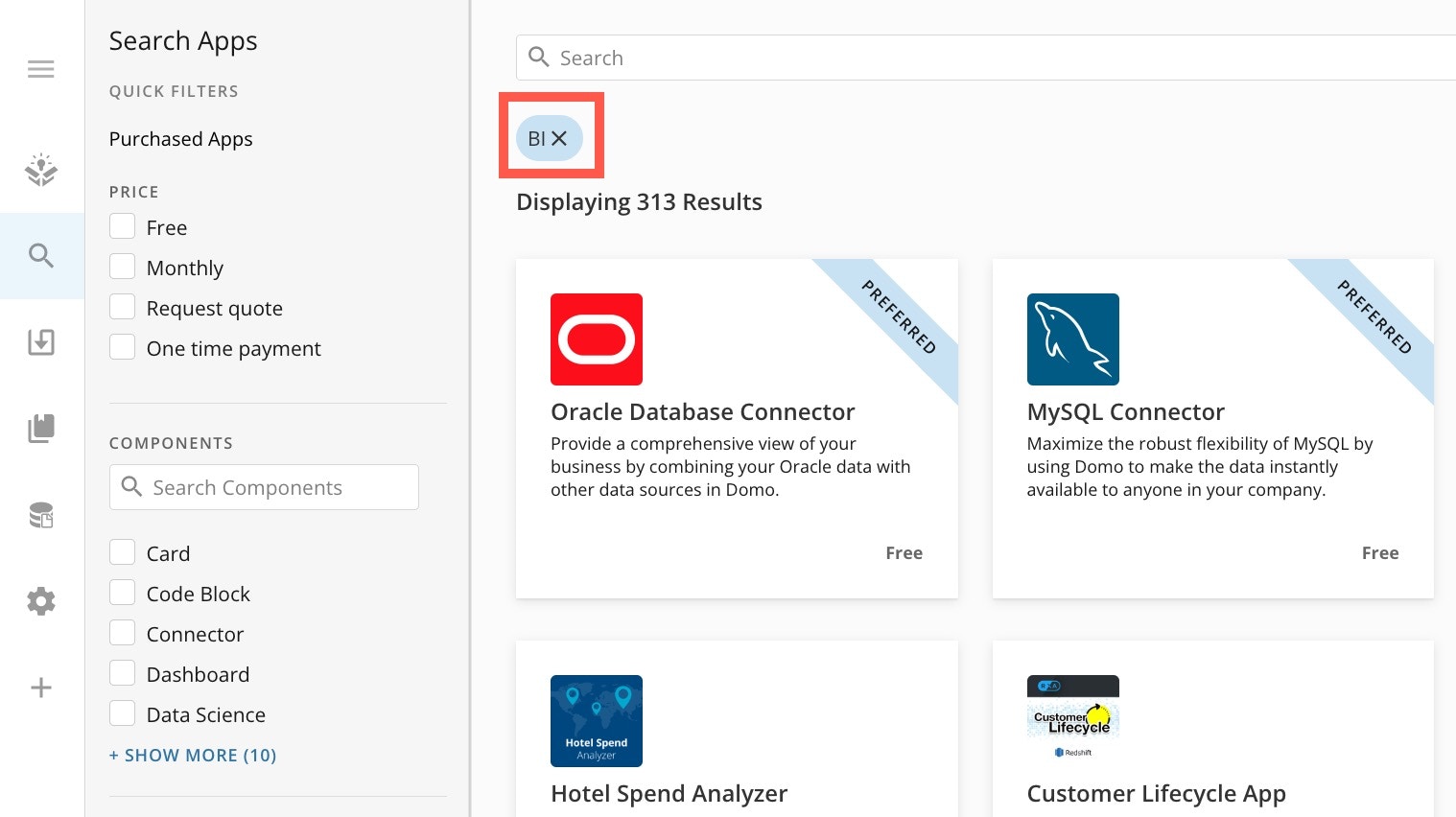Screen dimensions: 1456x817
Task: Check the Free price filter
Action: click(x=122, y=226)
